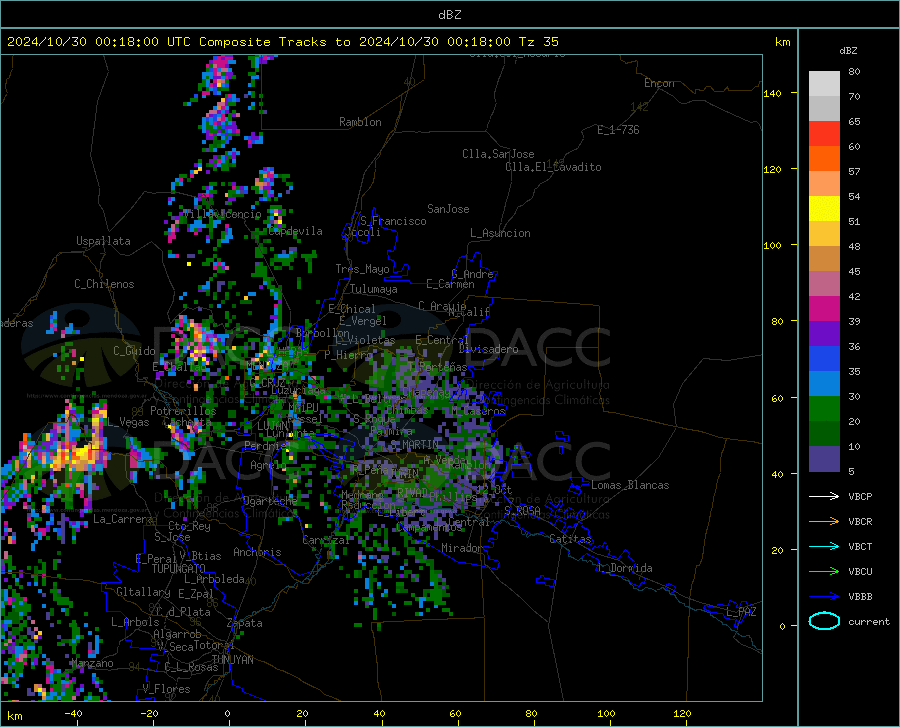The image size is (900, 727).
Task: Click the 'VBCP' legend label
Action: coord(860,496)
